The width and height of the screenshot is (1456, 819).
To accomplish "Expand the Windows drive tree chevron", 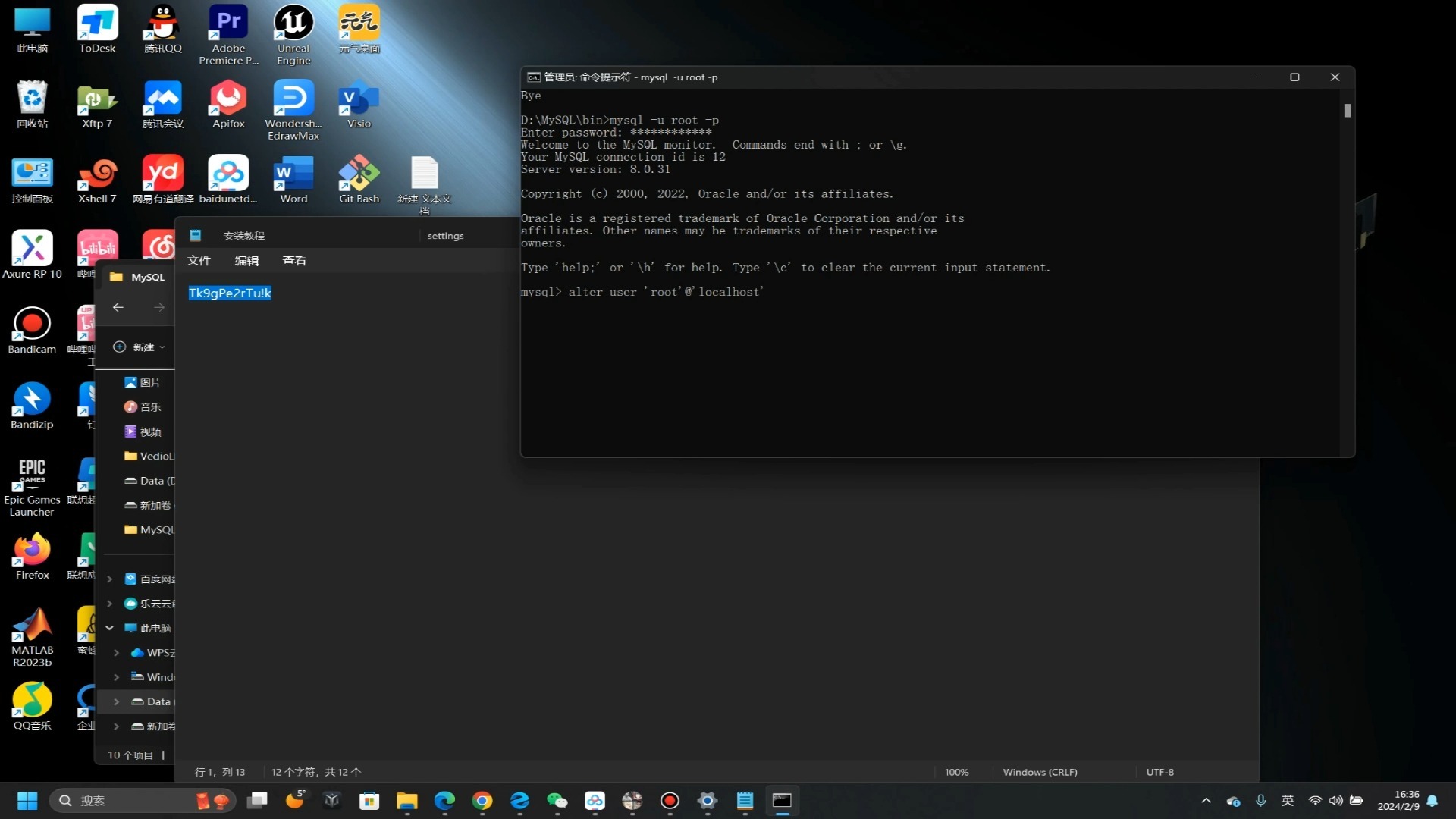I will [116, 677].
